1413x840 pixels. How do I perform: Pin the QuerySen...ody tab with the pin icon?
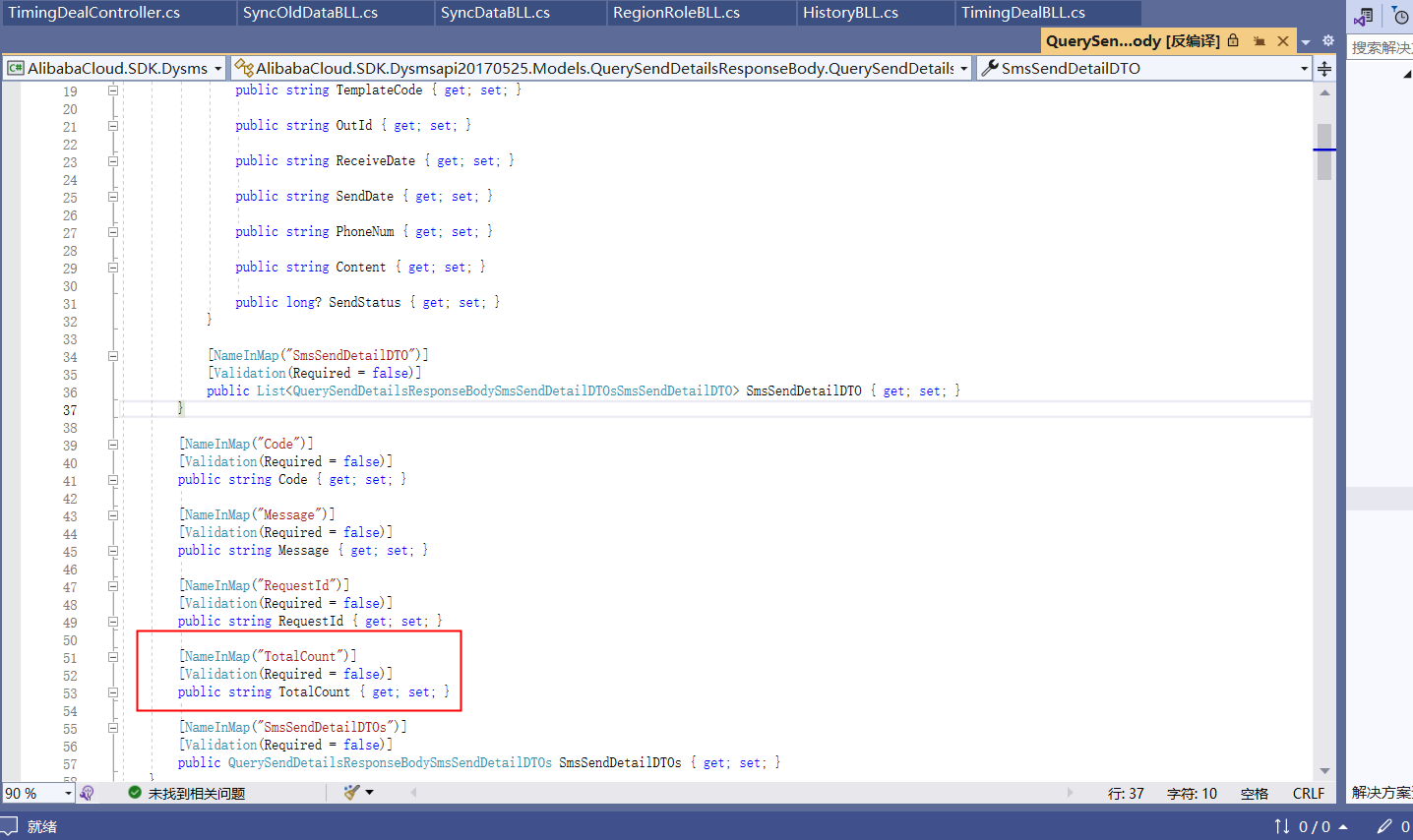[x=1259, y=41]
